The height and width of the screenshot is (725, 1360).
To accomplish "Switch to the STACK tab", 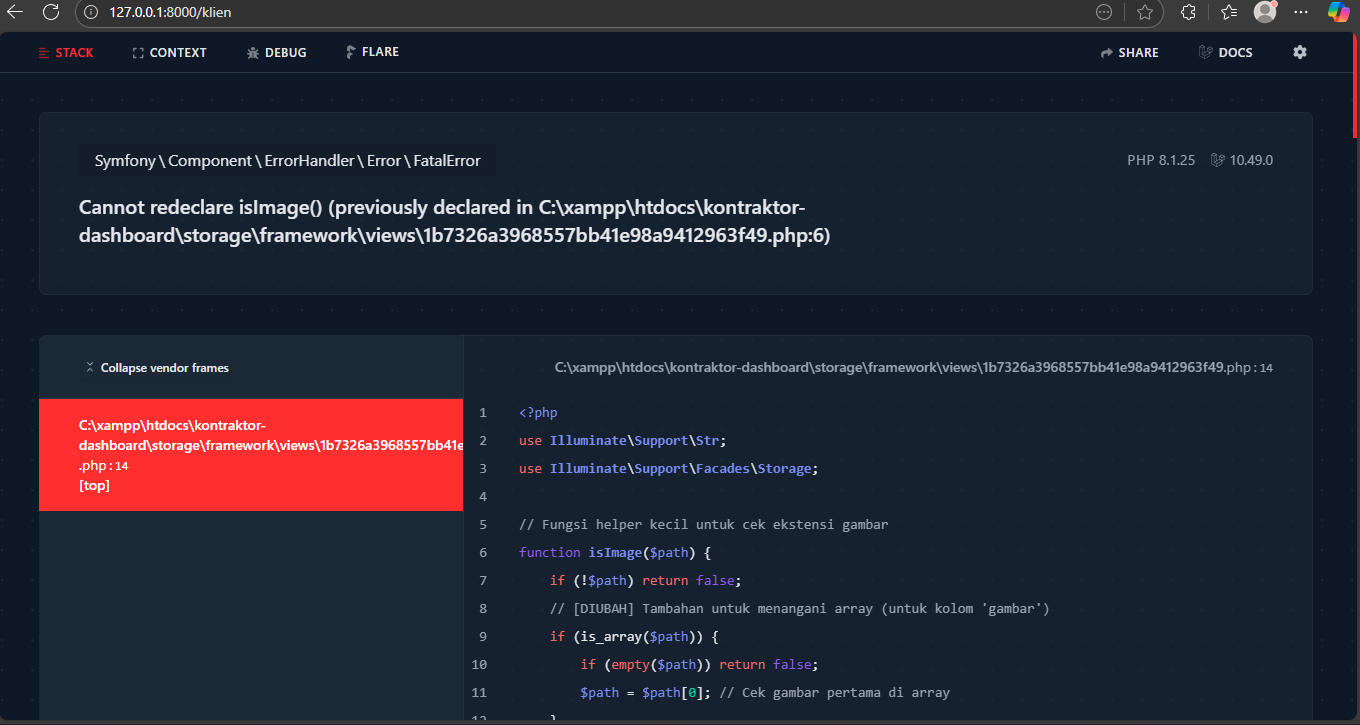I will tap(66, 53).
